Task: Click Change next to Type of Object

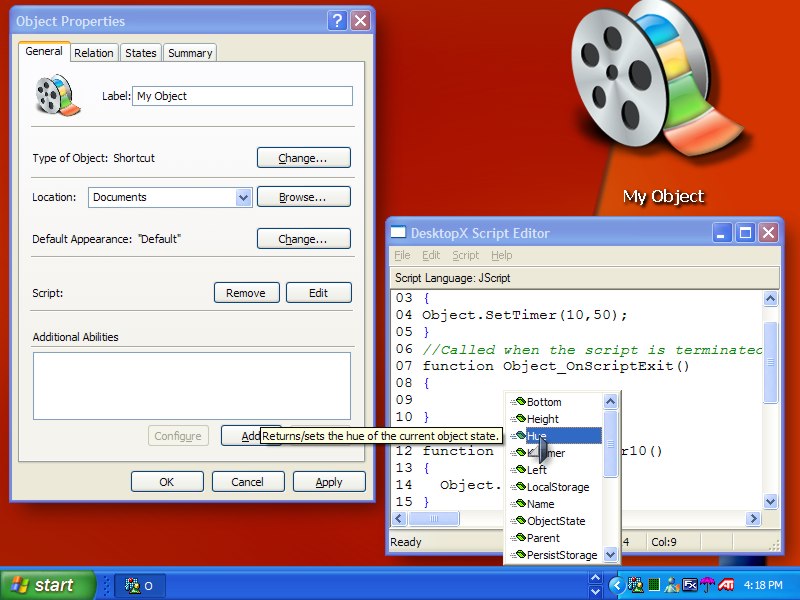Action: tap(304, 158)
